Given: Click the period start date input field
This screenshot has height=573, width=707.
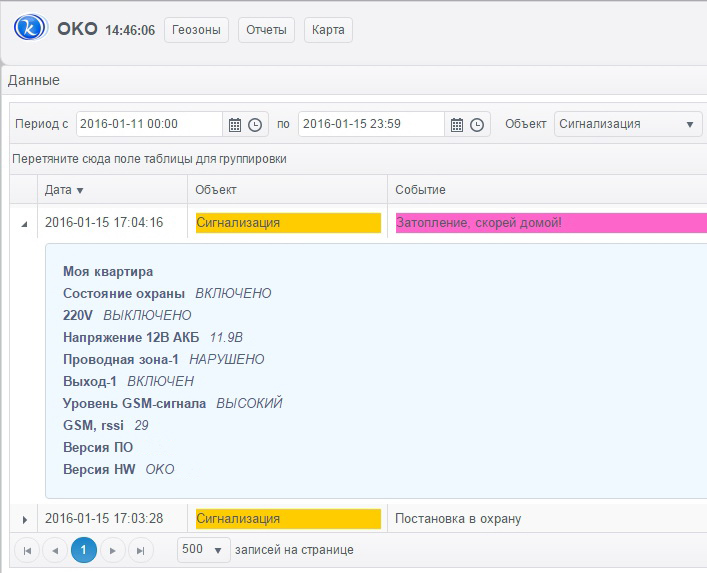Looking at the screenshot, I should pyautogui.click(x=148, y=124).
